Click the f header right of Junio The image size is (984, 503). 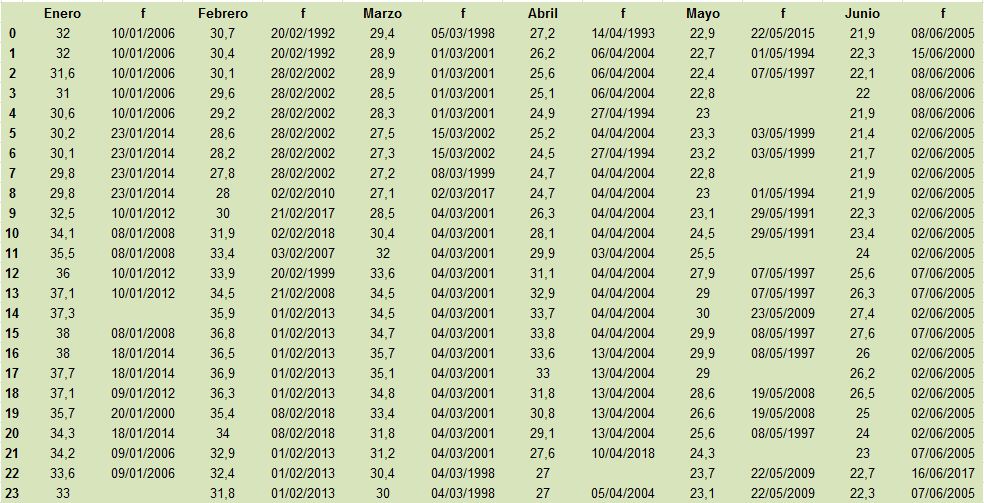pyautogui.click(x=943, y=13)
